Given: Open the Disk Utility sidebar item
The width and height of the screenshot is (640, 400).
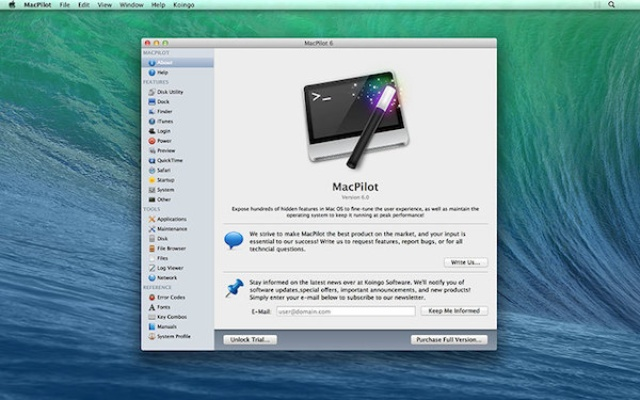Looking at the screenshot, I should 170,92.
